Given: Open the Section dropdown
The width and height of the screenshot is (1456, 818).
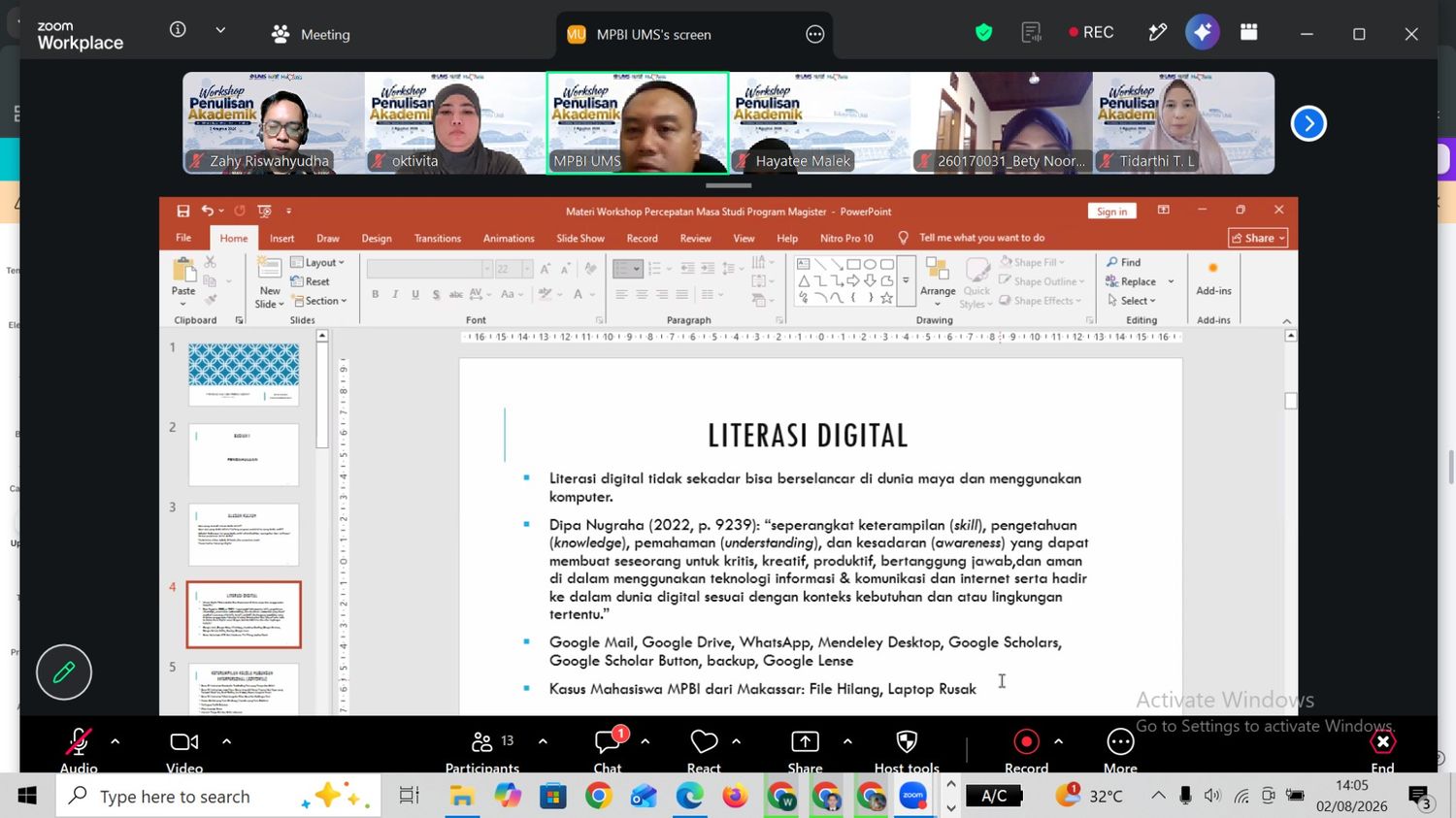Looking at the screenshot, I should click(319, 301).
